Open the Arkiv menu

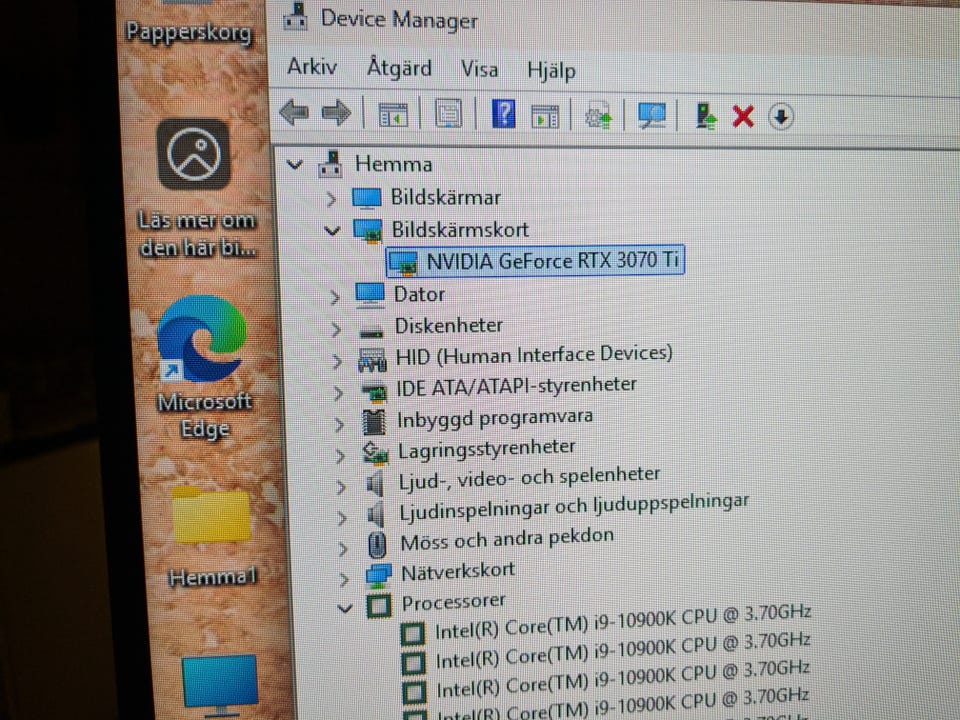point(312,67)
